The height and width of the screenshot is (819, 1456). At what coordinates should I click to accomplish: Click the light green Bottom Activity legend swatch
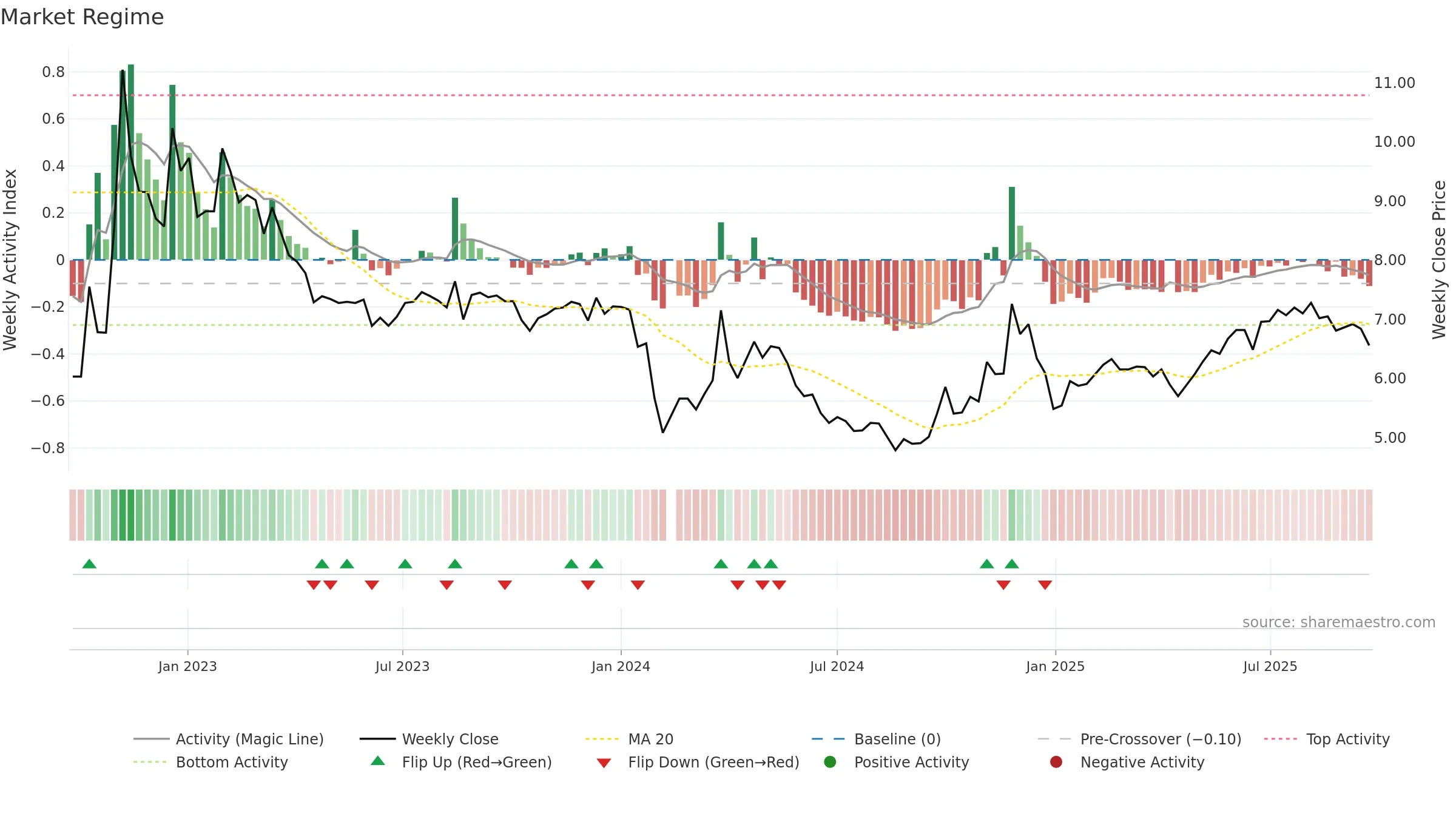click(x=151, y=762)
